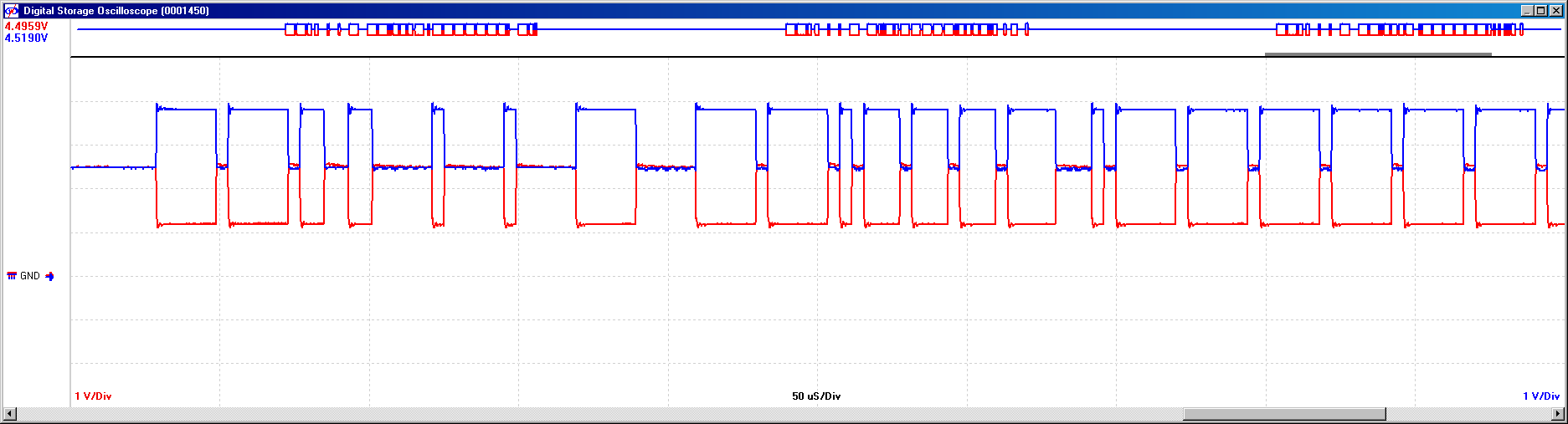Click the Digital Storage Oscilloscope title text
Viewport: 1568px width, 424px height.
point(116,11)
